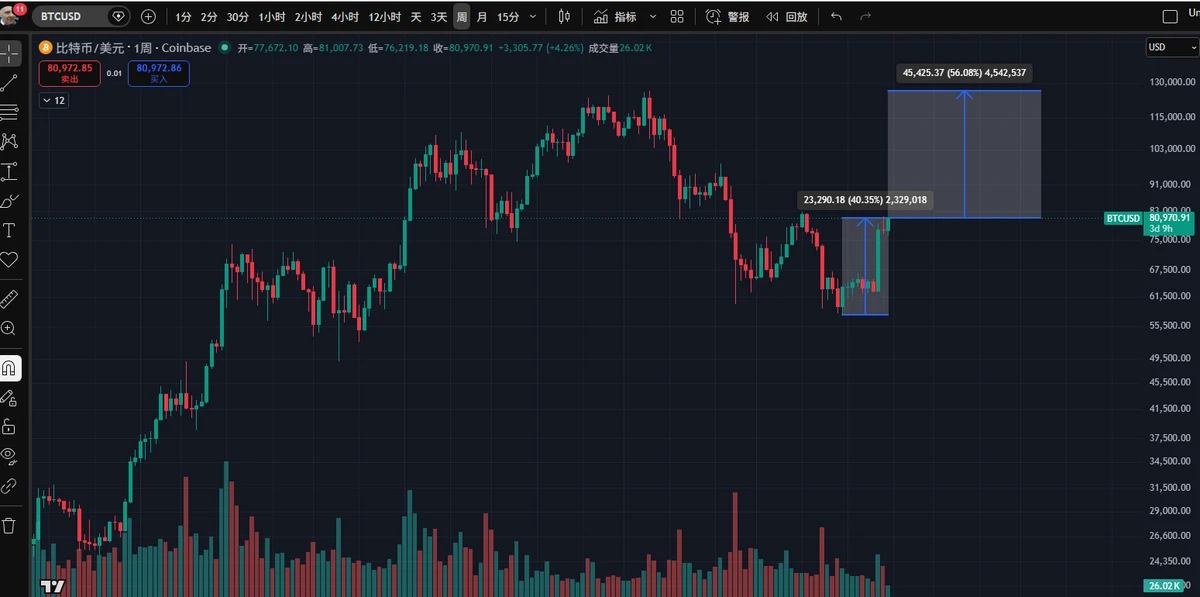
Task: Open the indicator templates grid icon
Action: [677, 17]
